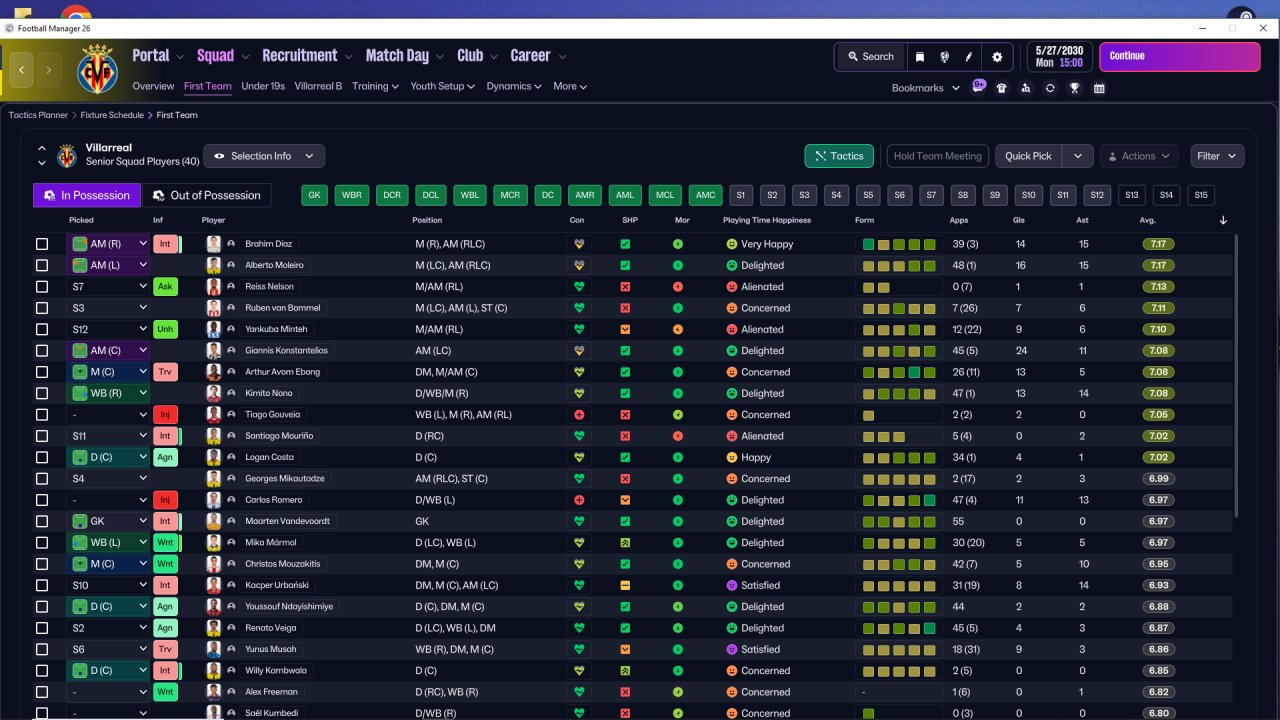
Task: Open the Filter dropdown
Action: tap(1217, 156)
